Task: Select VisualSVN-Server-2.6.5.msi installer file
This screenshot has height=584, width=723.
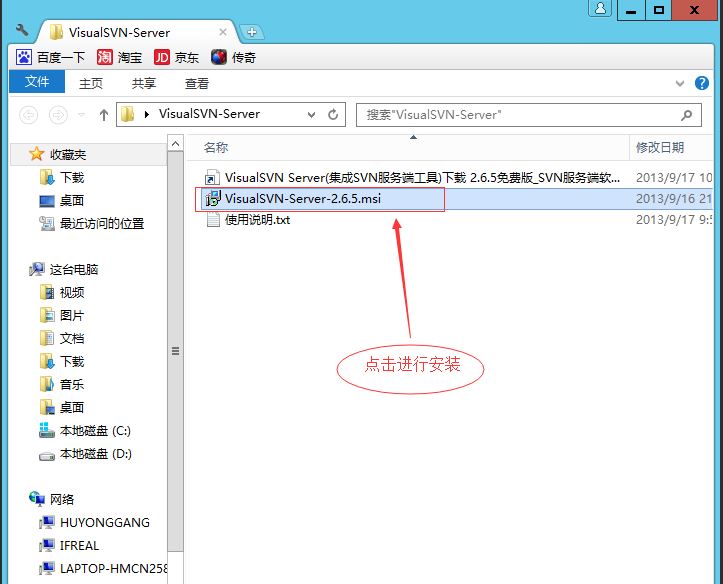Action: [x=302, y=199]
